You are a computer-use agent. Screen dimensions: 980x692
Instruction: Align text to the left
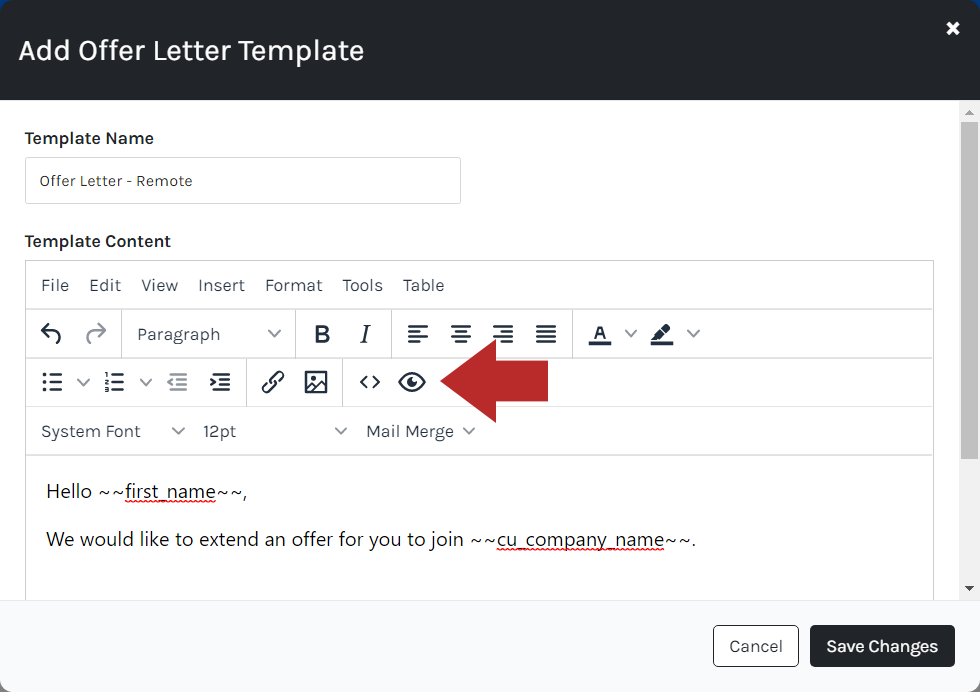(418, 334)
